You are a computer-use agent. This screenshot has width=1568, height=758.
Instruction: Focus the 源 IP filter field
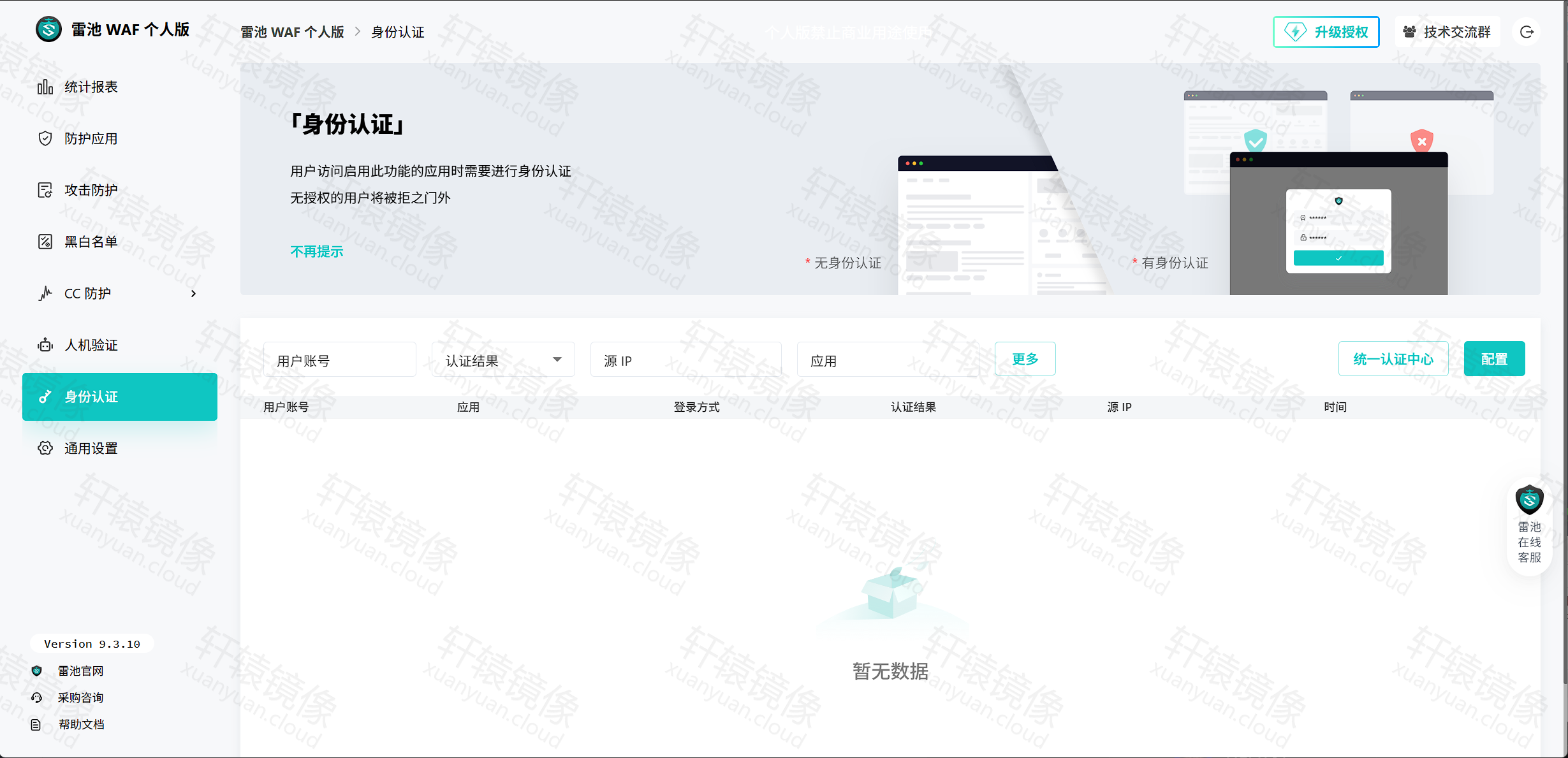(686, 360)
